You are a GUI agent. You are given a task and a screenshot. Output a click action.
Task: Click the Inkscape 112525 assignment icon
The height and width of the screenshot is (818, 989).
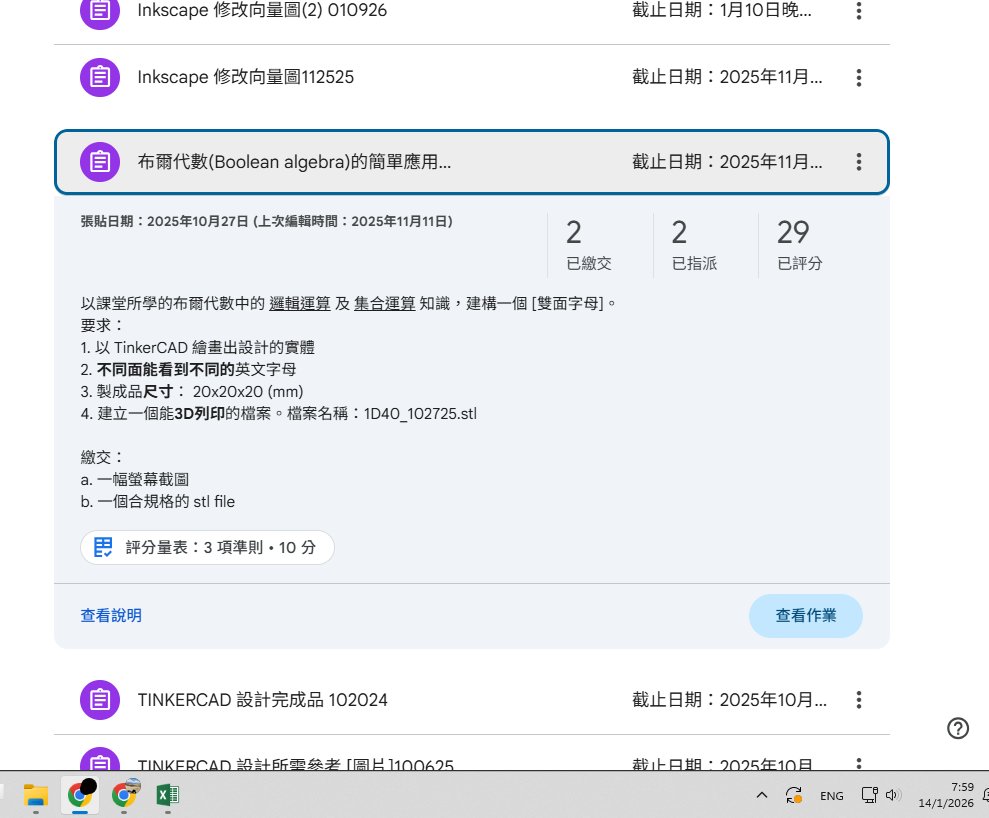coord(100,77)
